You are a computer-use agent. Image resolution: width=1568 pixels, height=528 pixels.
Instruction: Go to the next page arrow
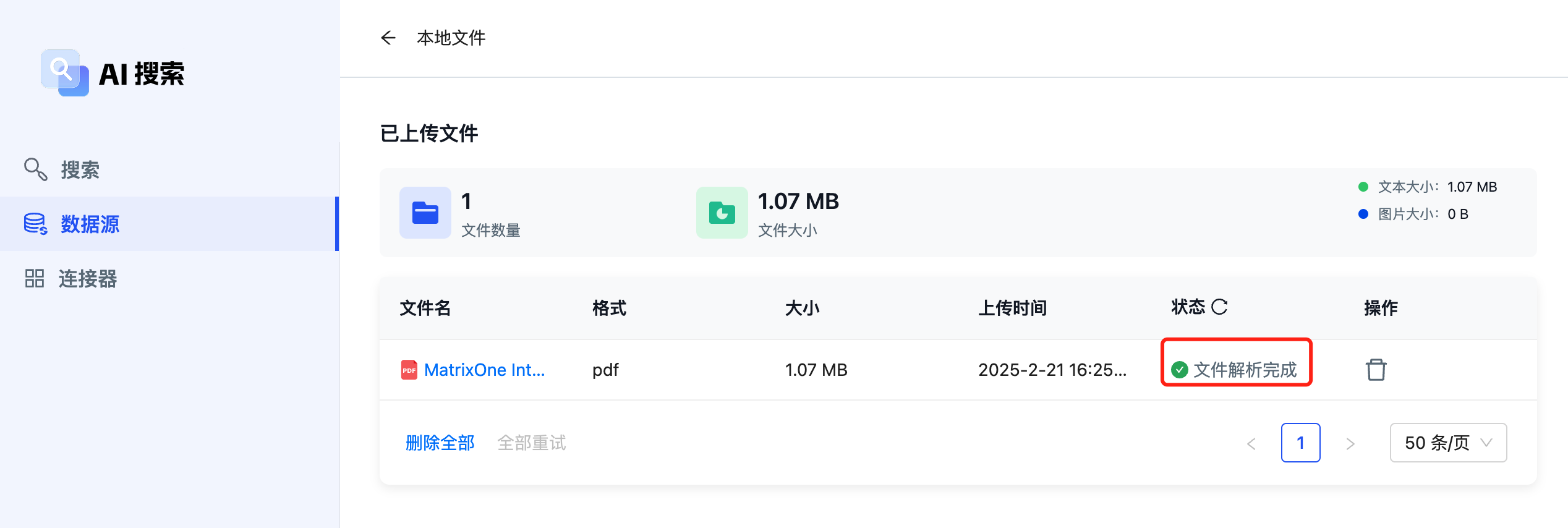(x=1350, y=443)
